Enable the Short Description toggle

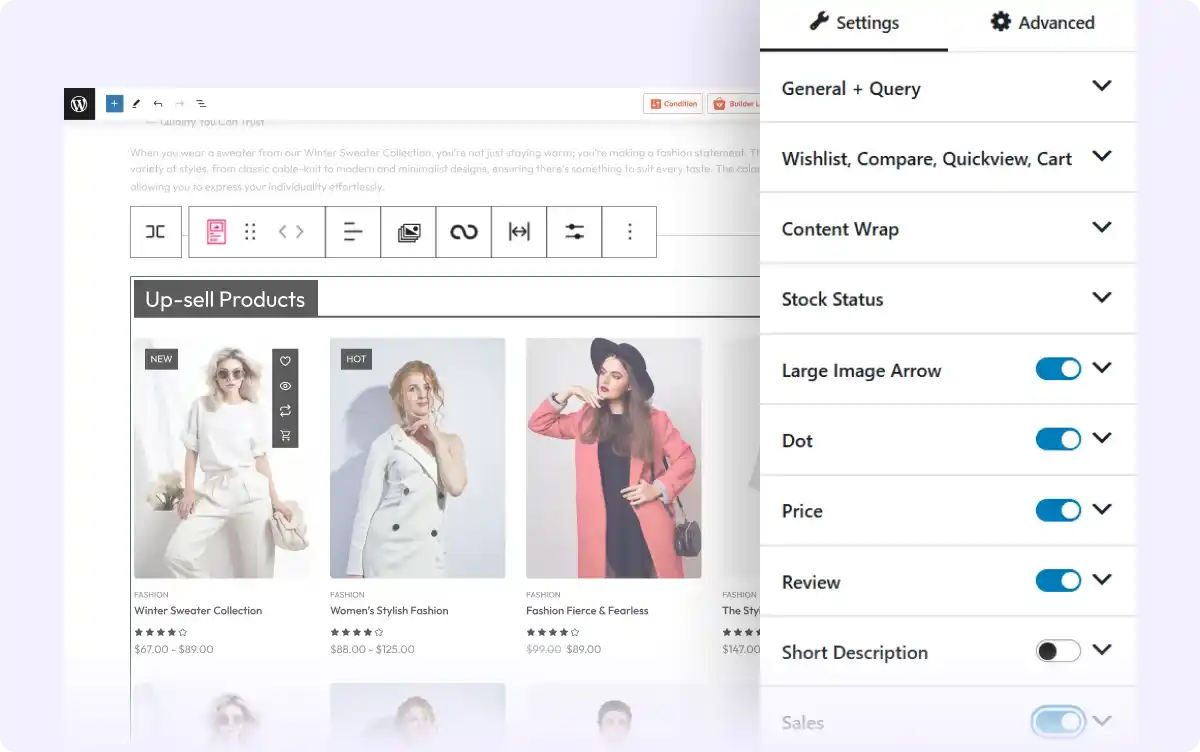[1057, 651]
